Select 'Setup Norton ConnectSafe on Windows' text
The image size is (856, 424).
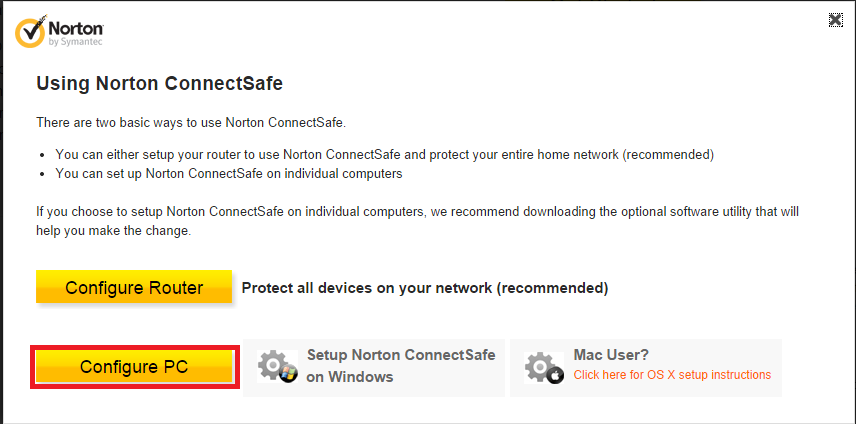(400, 366)
